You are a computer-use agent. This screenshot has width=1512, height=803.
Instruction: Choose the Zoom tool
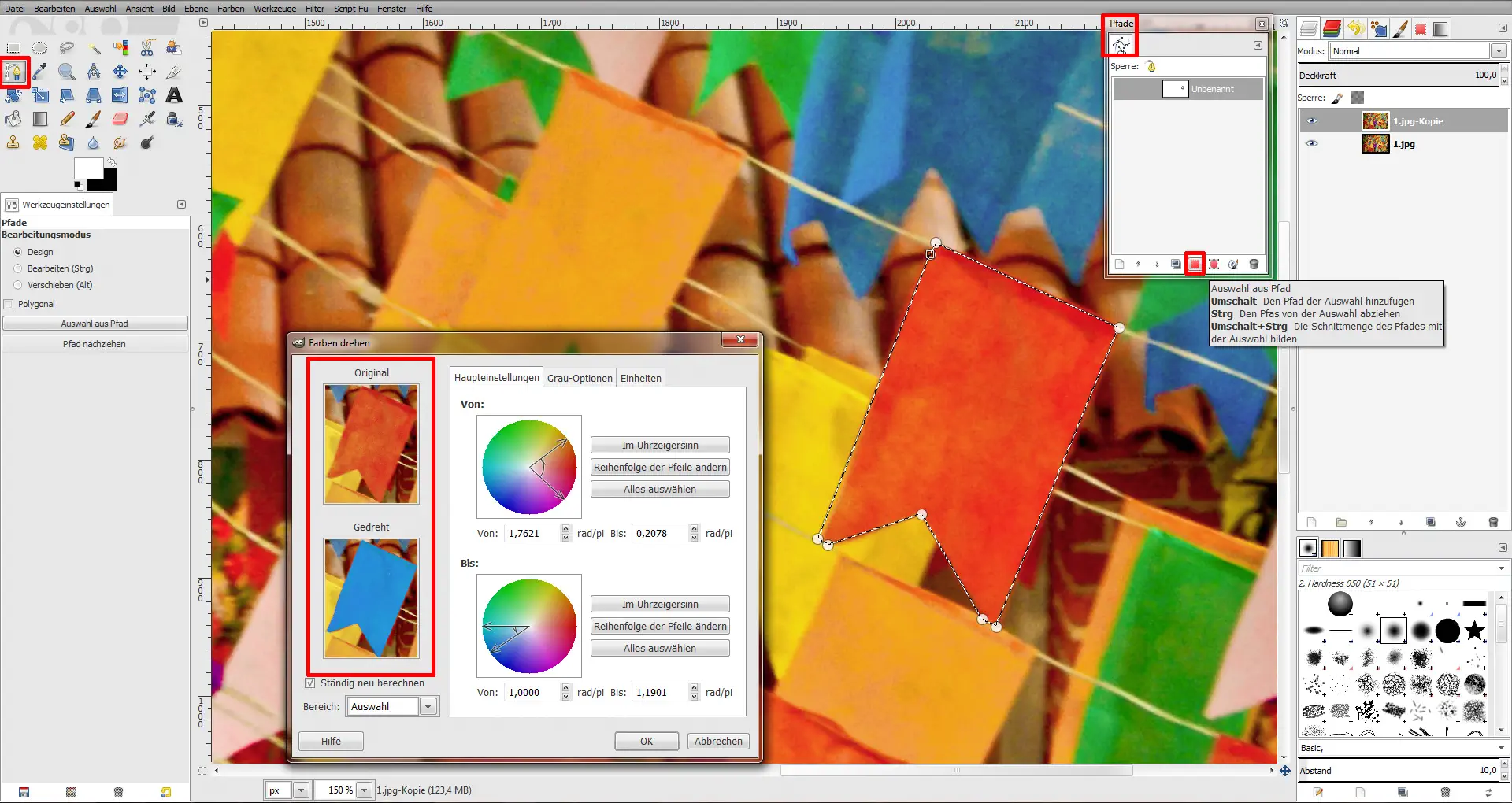point(66,72)
